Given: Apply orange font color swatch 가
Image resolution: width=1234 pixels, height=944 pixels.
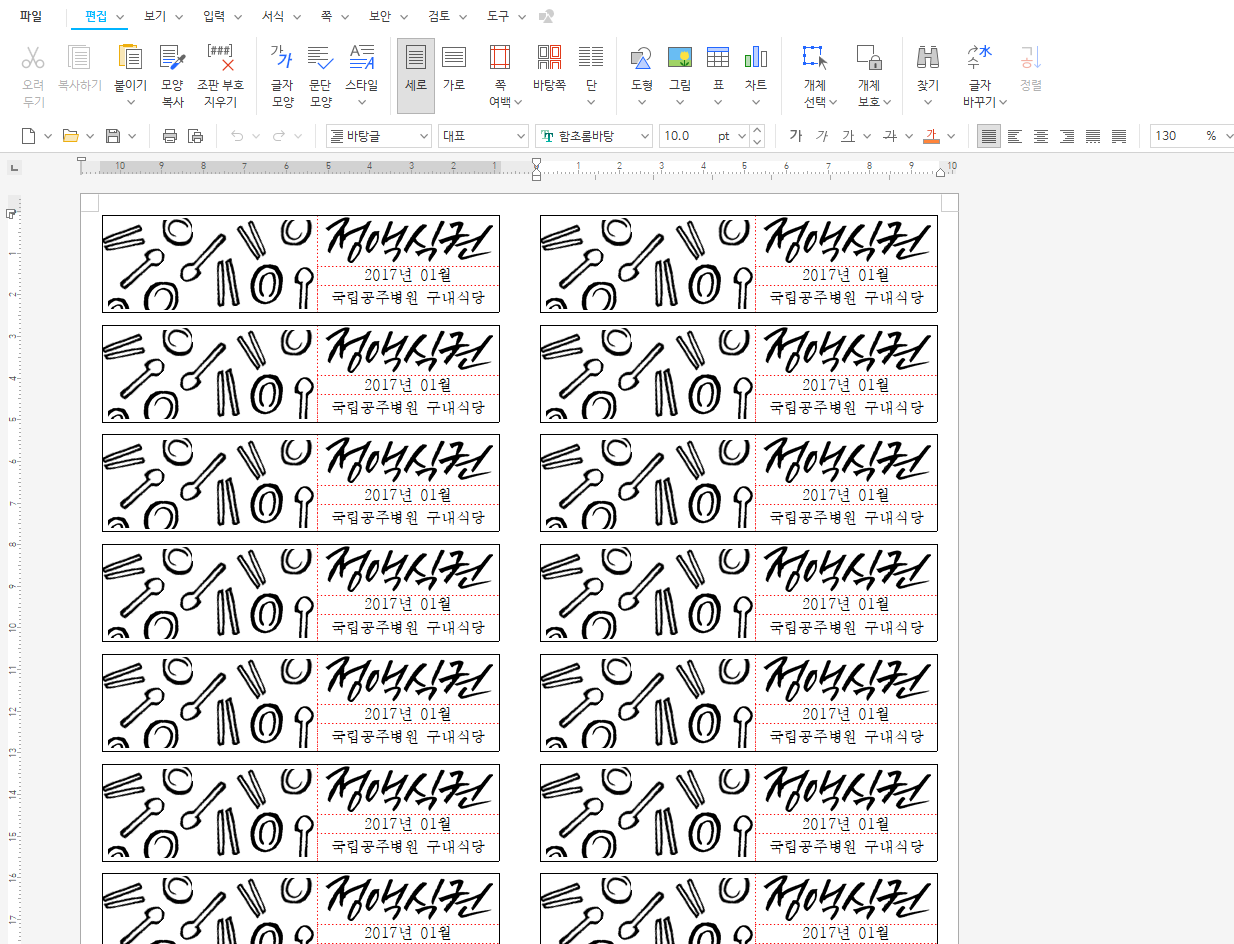Looking at the screenshot, I should [x=931, y=136].
